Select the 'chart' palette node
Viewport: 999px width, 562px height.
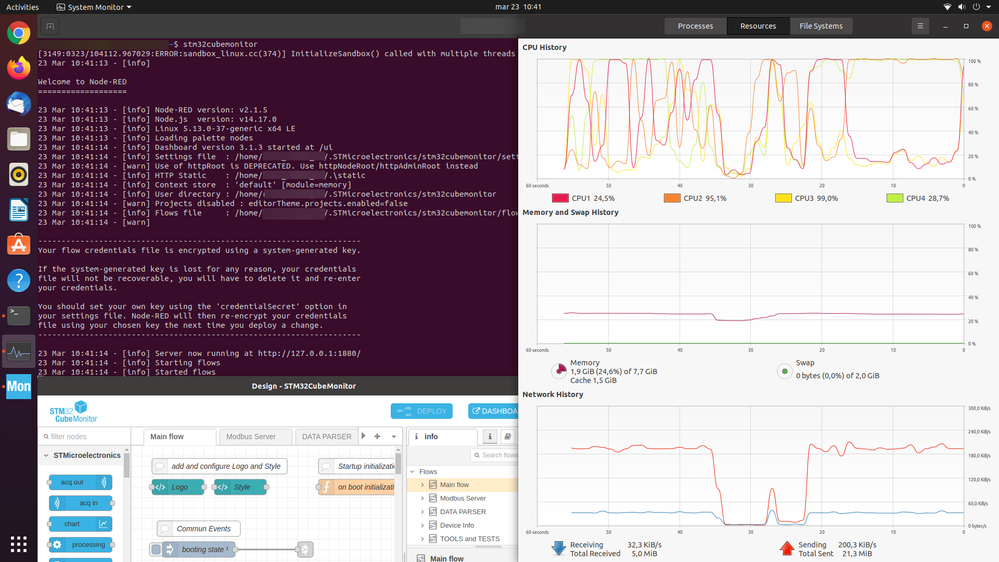click(x=80, y=524)
